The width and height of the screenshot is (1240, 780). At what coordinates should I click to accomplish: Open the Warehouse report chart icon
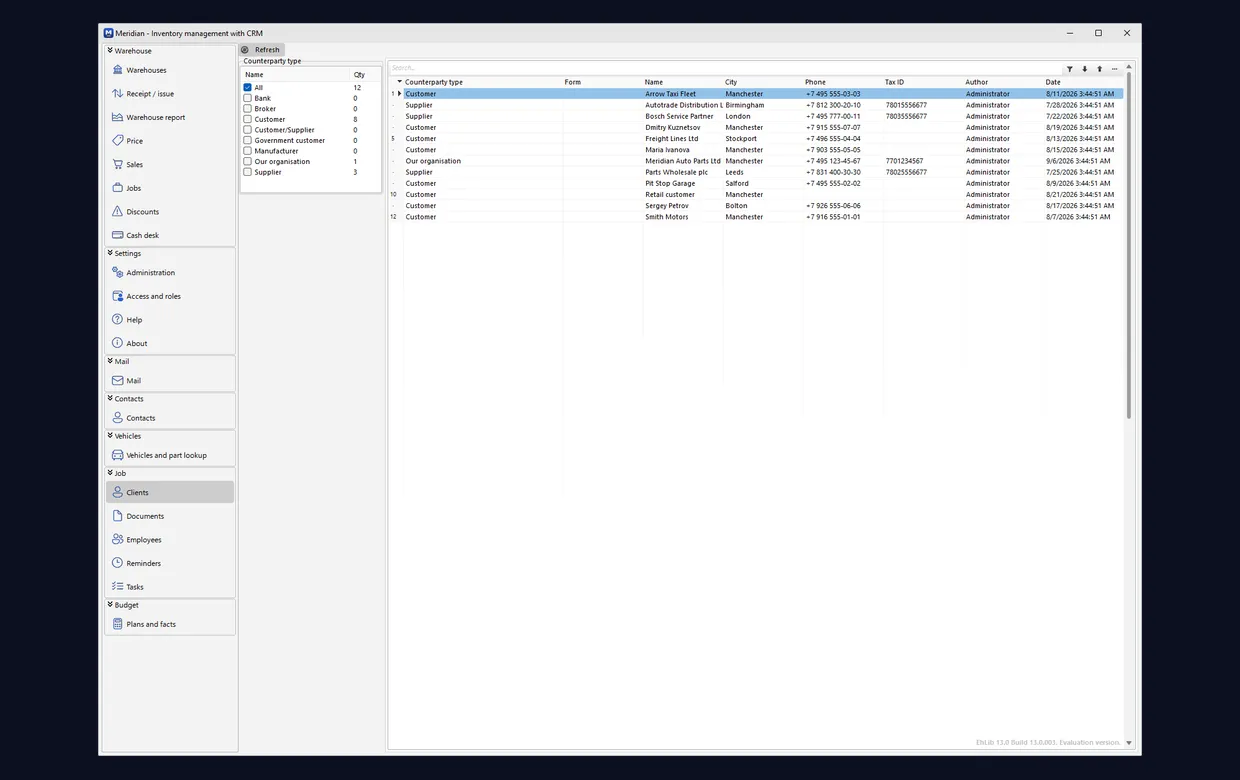(118, 117)
